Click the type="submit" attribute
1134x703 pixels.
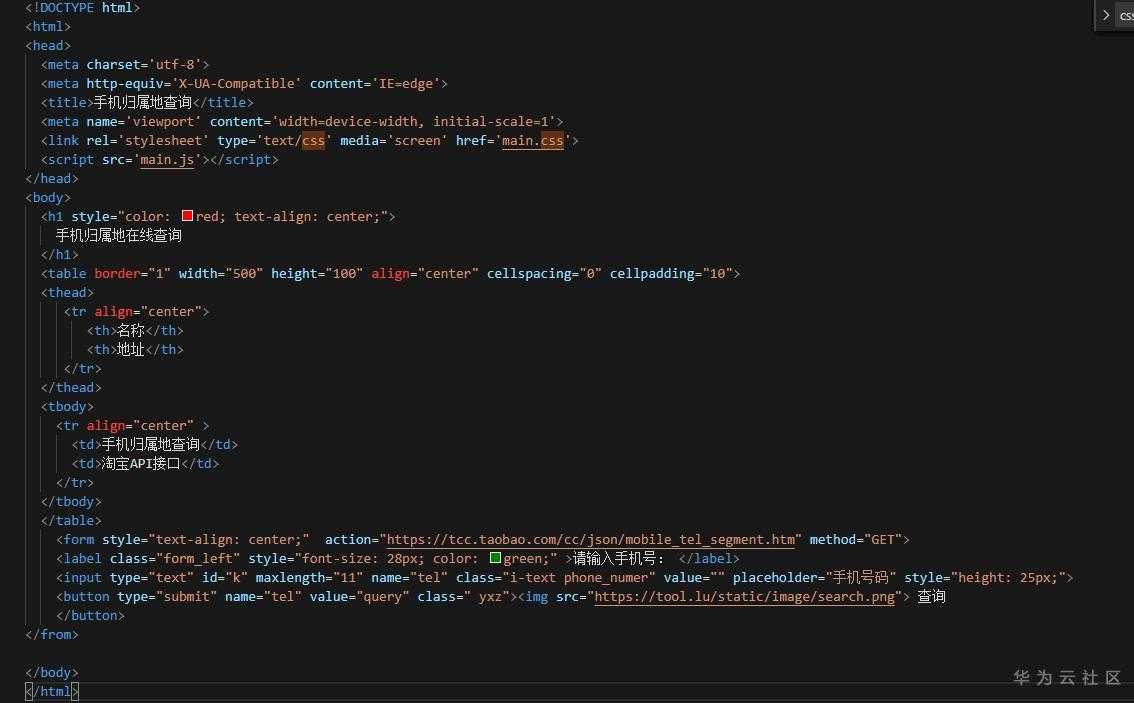pos(167,597)
